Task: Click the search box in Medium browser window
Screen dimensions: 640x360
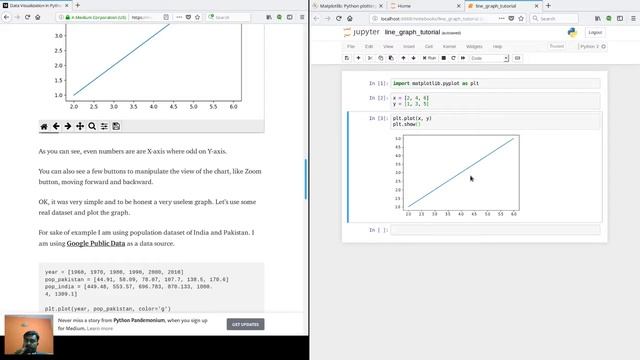Action: (229, 17)
